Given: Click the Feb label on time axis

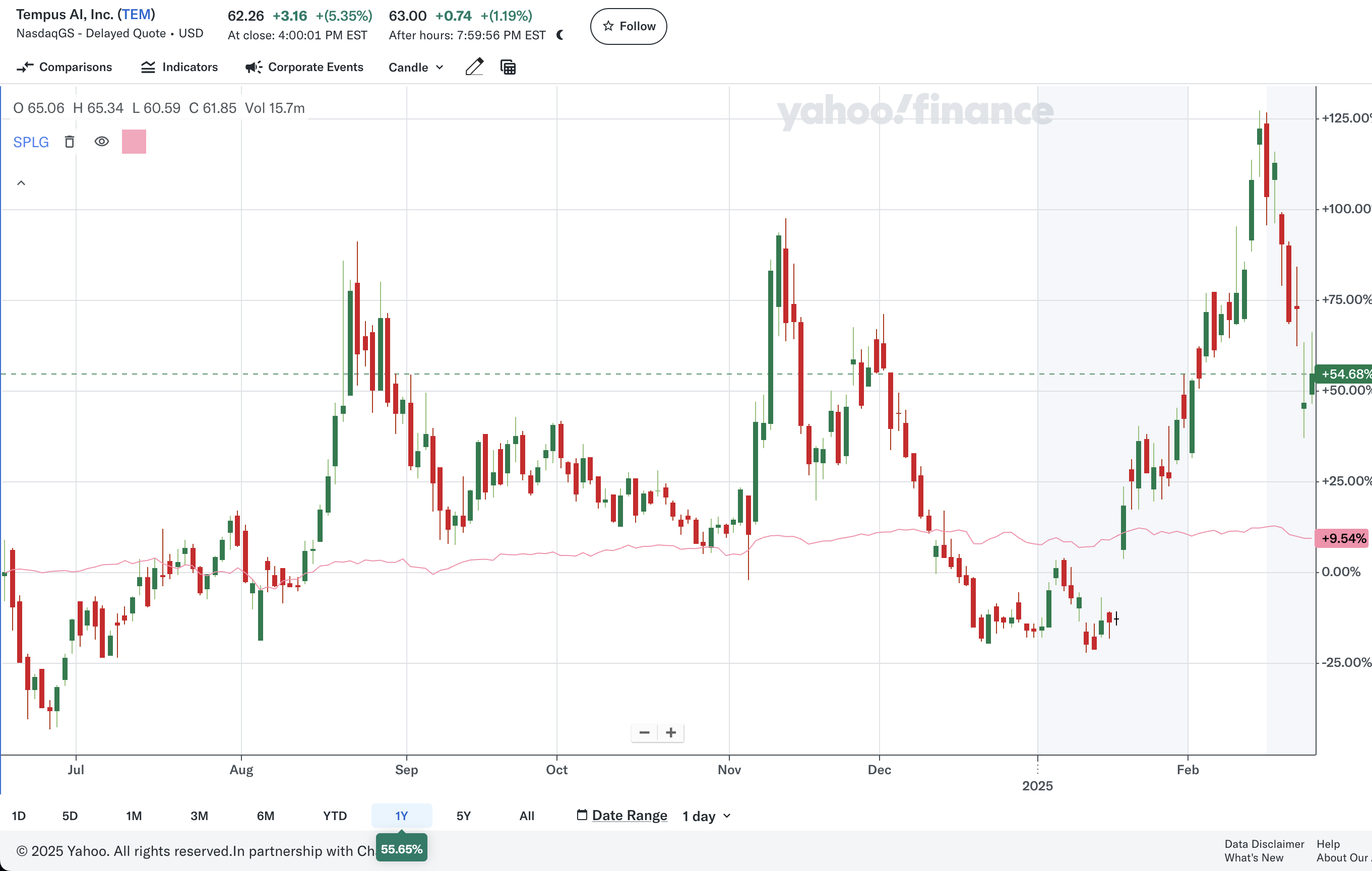Looking at the screenshot, I should [1188, 770].
